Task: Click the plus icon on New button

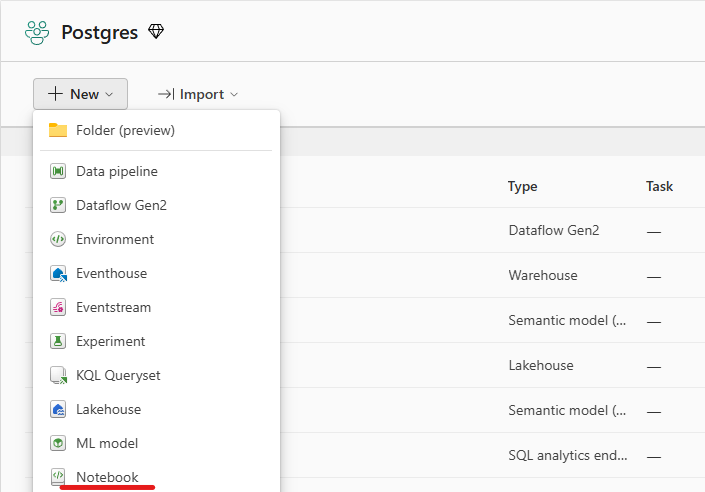Action: pos(55,94)
